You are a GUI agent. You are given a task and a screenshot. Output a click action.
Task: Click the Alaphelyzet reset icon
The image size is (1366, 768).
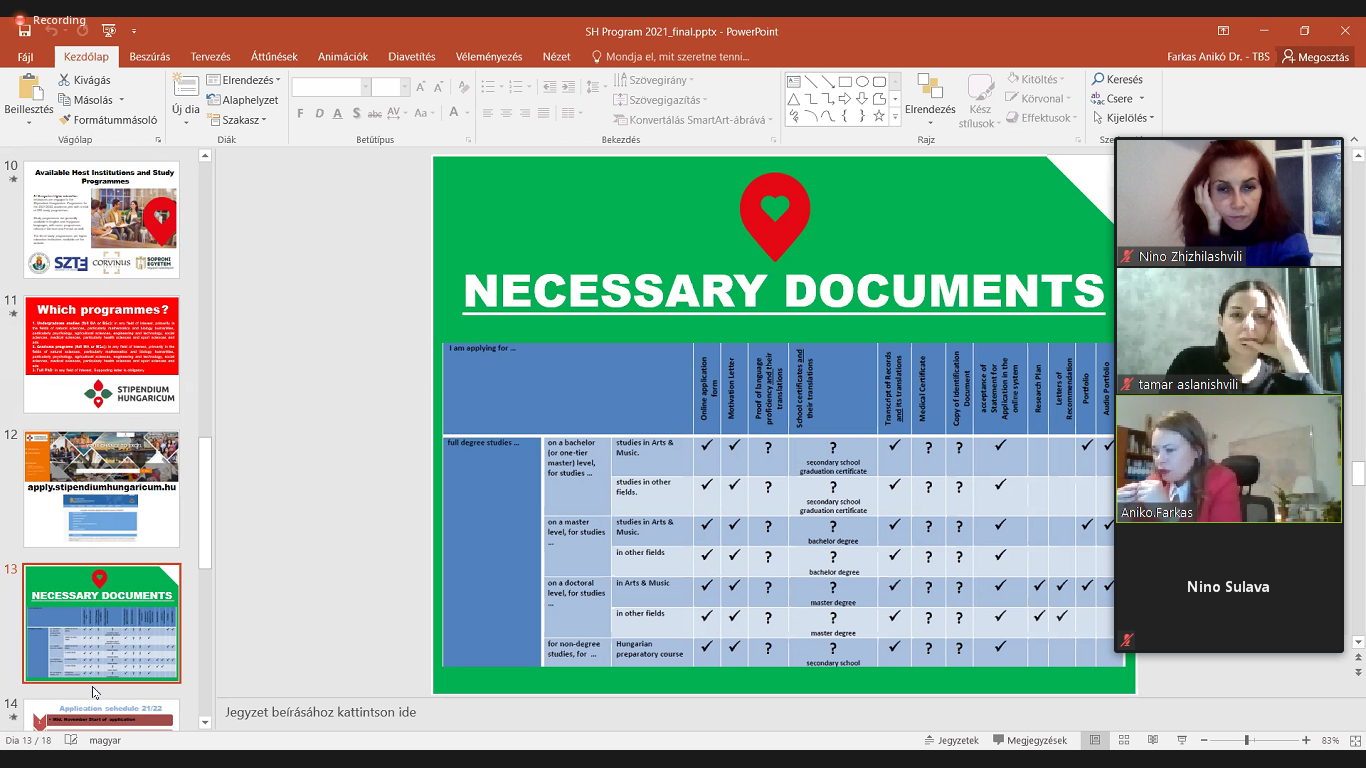pyautogui.click(x=214, y=100)
